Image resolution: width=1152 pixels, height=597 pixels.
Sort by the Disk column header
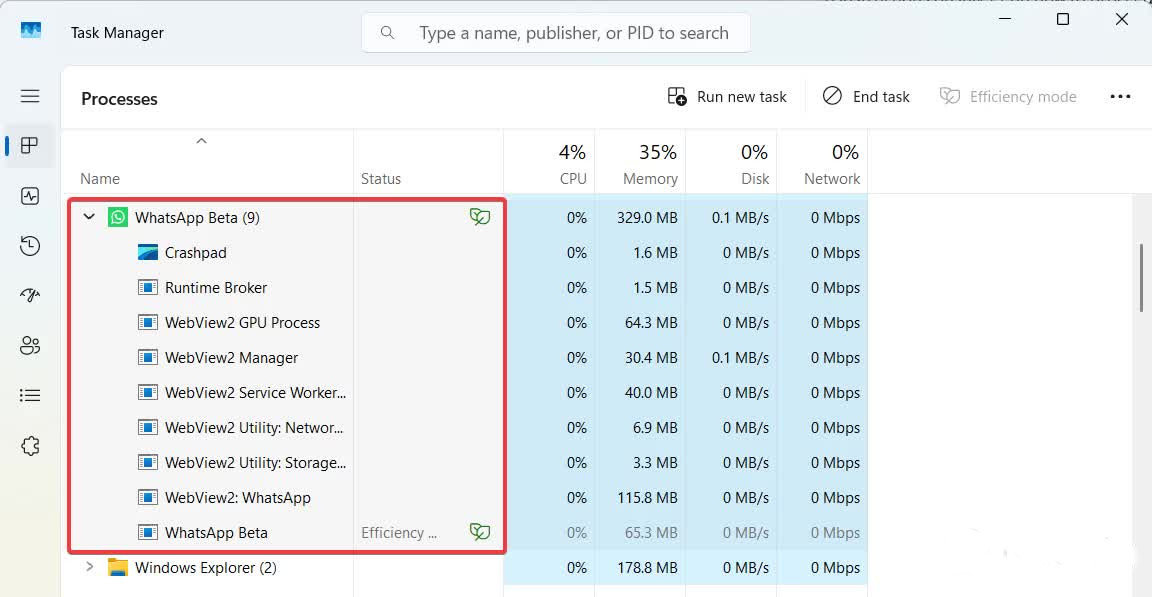(x=731, y=164)
